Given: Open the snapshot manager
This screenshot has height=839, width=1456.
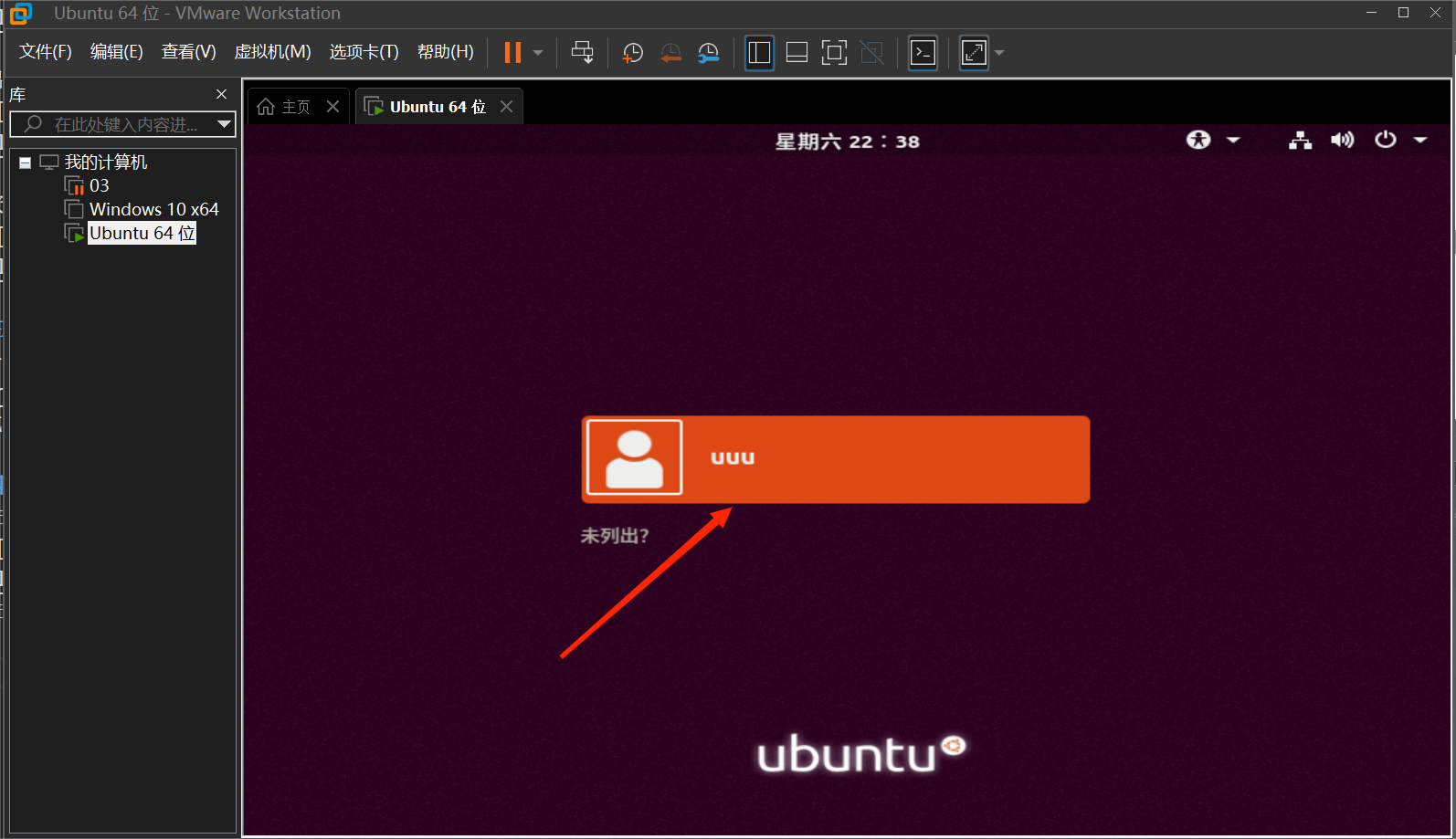Looking at the screenshot, I should click(x=708, y=53).
